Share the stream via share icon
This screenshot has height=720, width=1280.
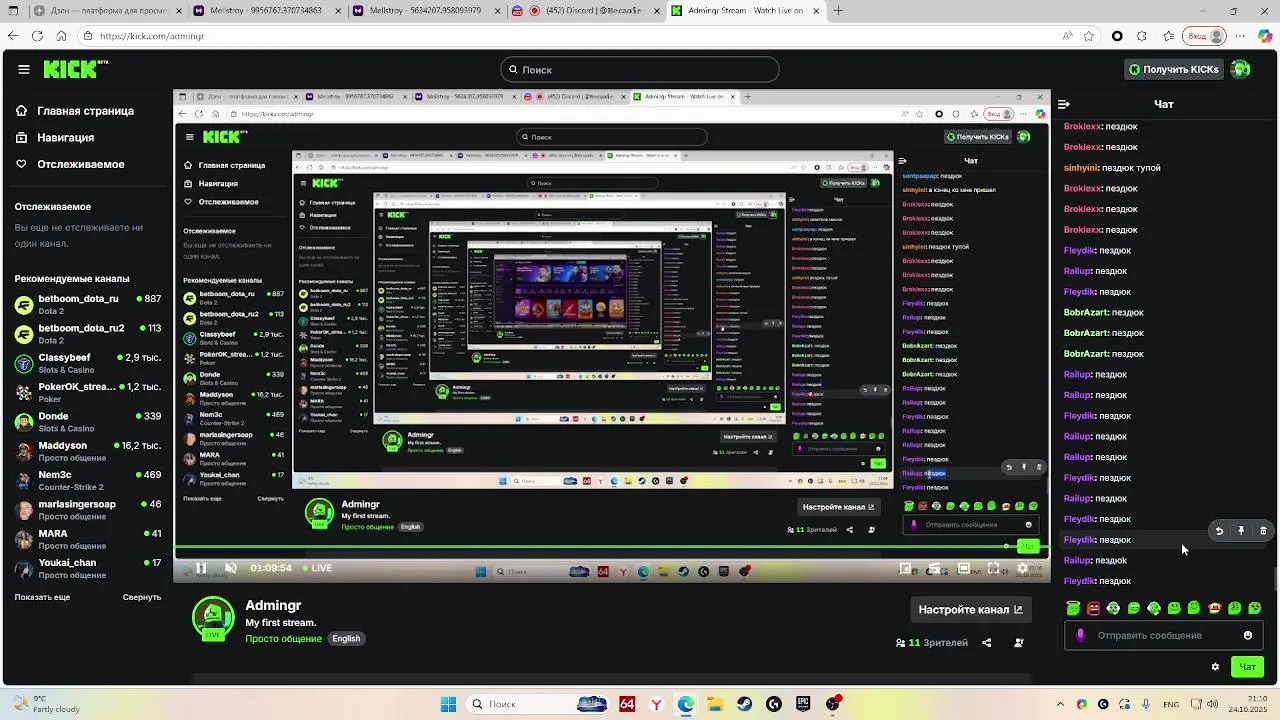(x=987, y=643)
